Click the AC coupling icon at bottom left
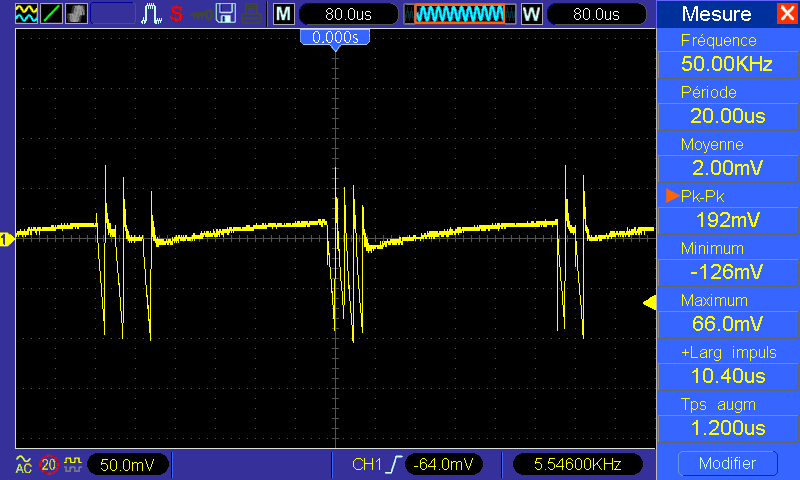Image resolution: width=800 pixels, height=480 pixels. click(23, 464)
